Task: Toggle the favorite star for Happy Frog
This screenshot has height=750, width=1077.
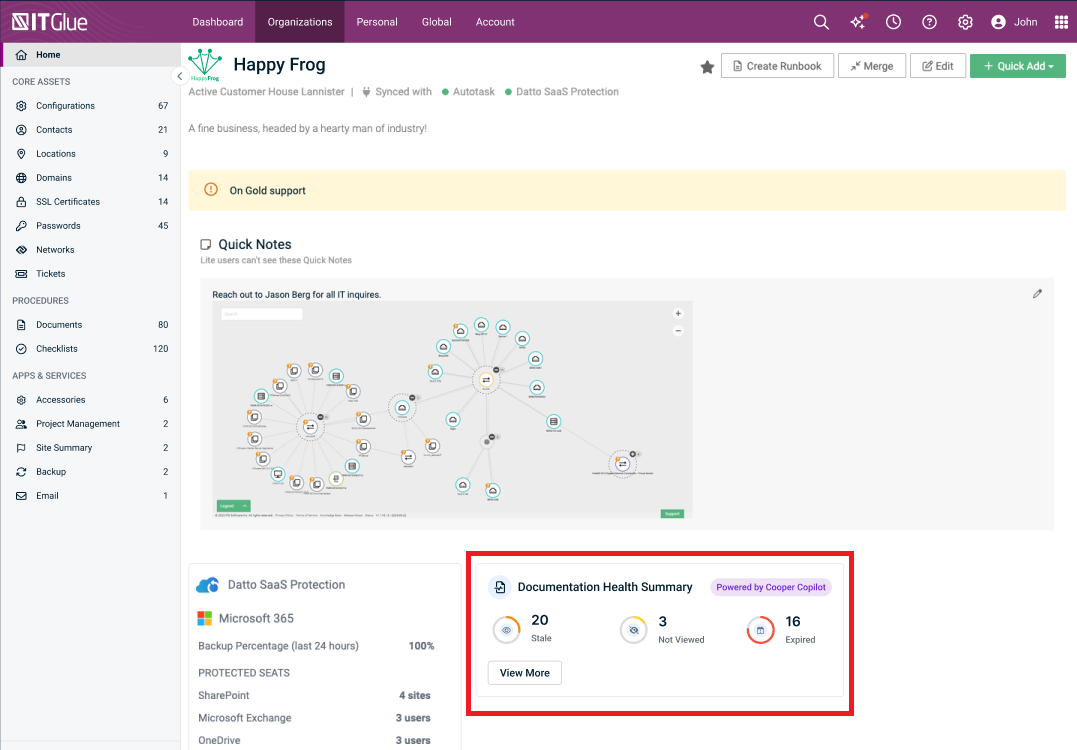Action: [707, 67]
